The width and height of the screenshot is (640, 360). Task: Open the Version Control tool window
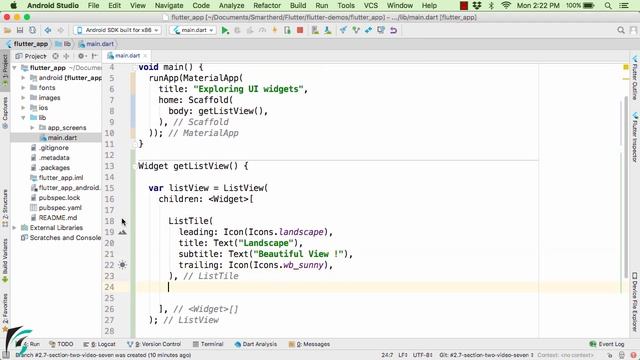click(154, 344)
